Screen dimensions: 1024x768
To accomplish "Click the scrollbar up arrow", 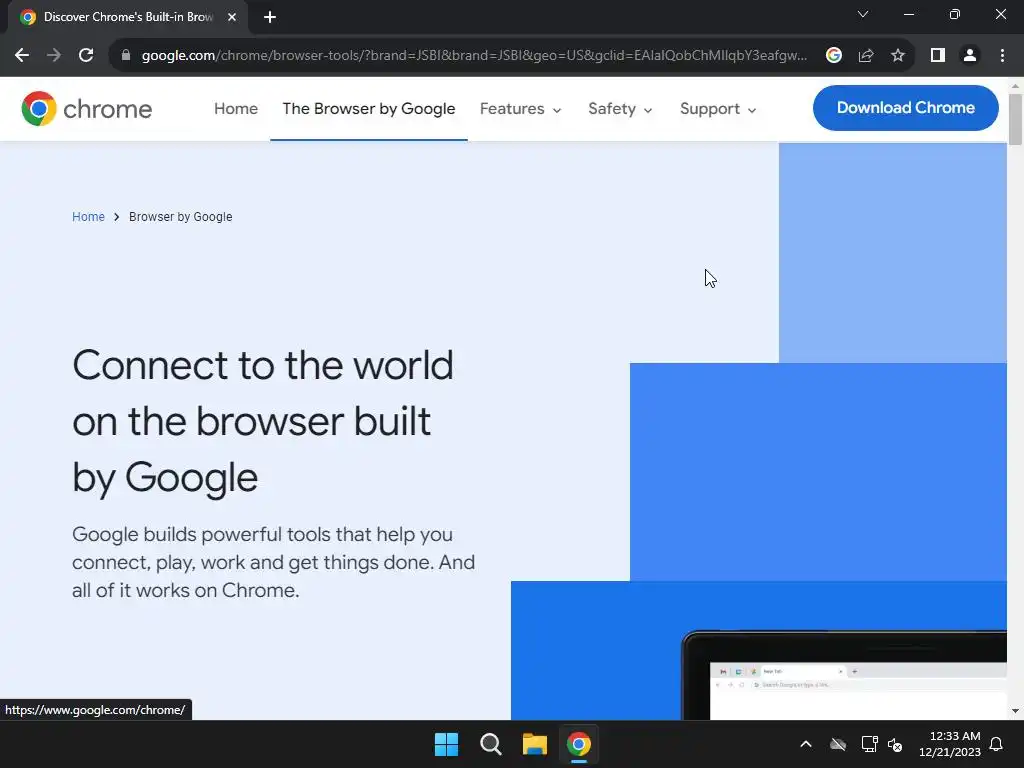I will pos(1015,85).
